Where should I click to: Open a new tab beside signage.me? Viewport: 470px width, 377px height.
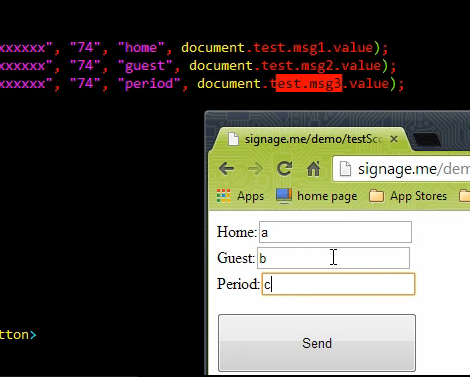point(427,140)
